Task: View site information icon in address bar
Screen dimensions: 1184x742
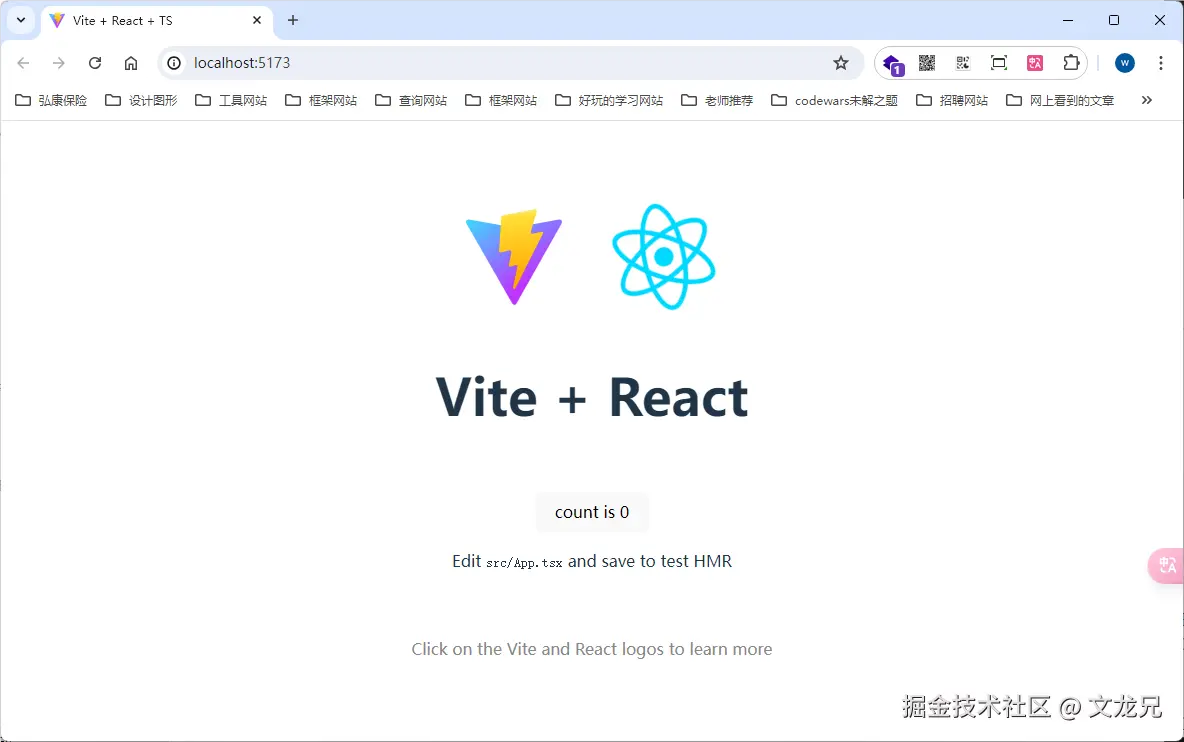Action: pyautogui.click(x=174, y=63)
